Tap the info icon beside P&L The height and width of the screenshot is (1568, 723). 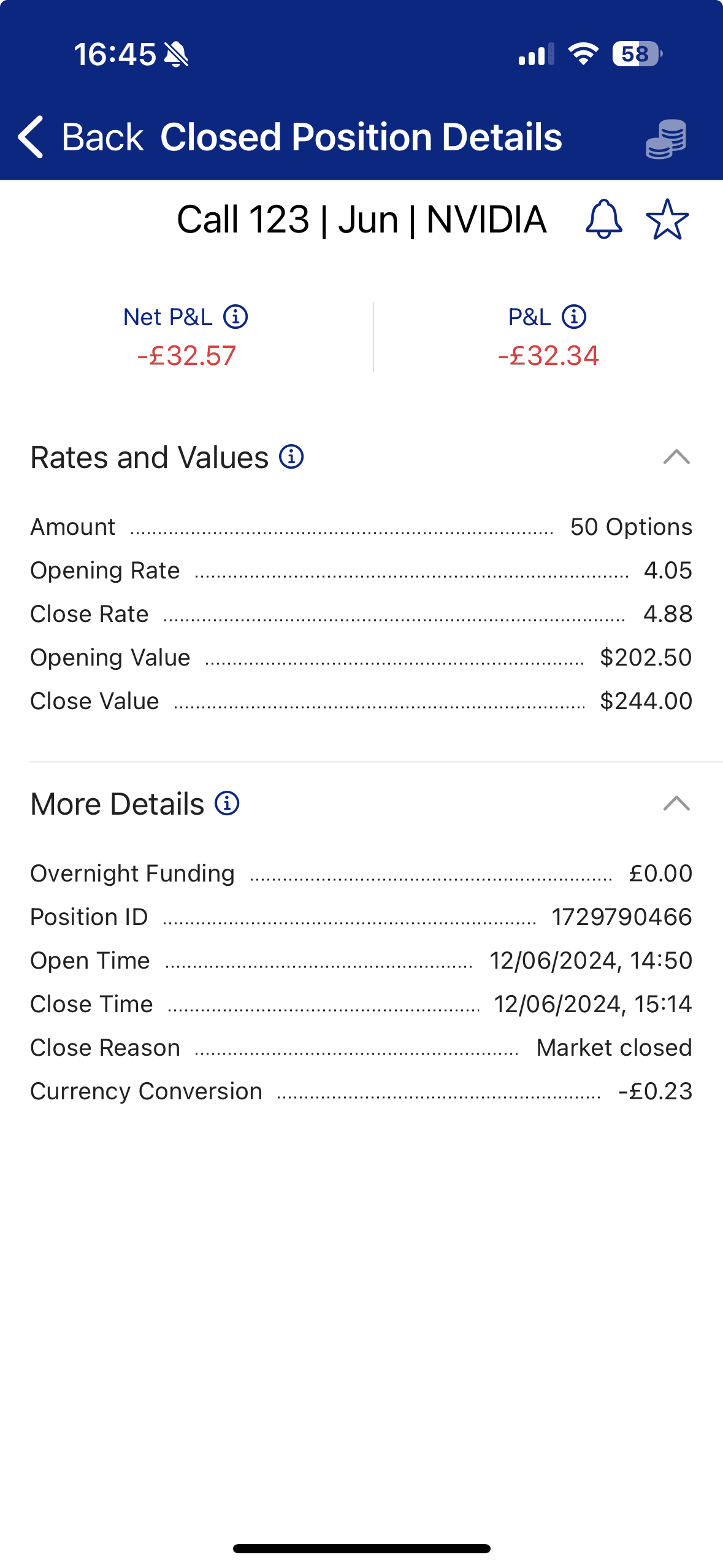tap(574, 317)
